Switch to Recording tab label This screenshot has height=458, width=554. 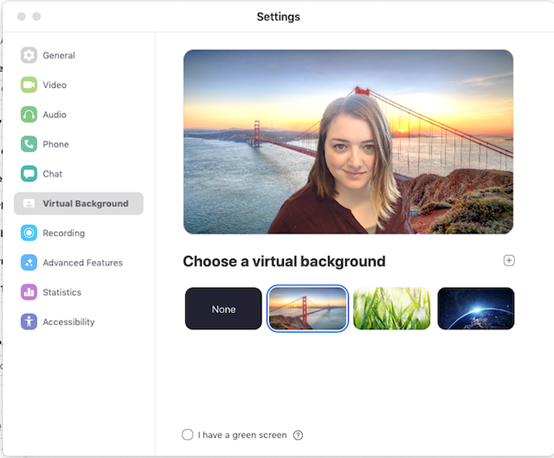[64, 233]
